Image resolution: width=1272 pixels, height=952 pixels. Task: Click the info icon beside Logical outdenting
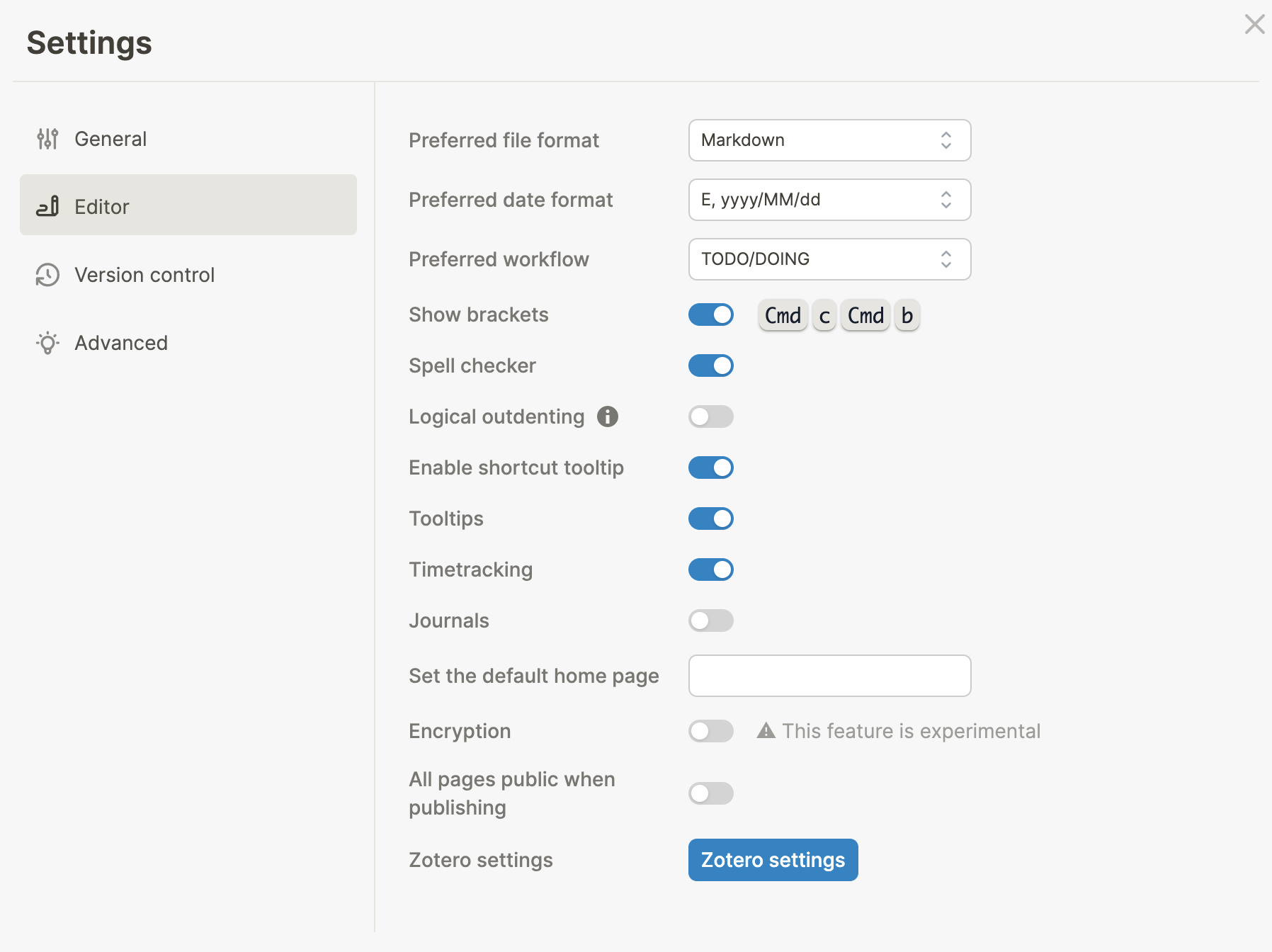(x=607, y=417)
